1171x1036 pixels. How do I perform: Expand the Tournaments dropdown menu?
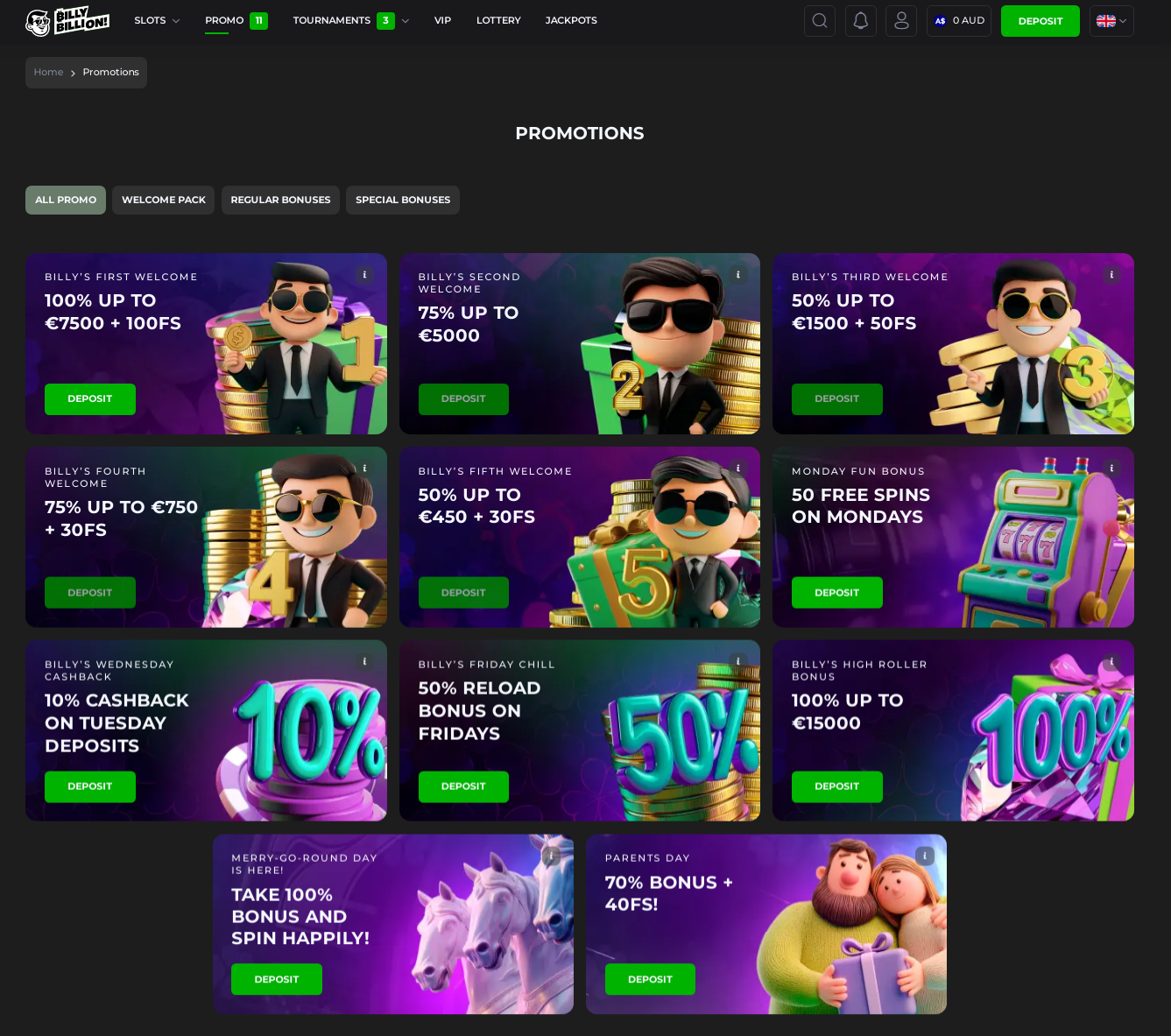[350, 20]
